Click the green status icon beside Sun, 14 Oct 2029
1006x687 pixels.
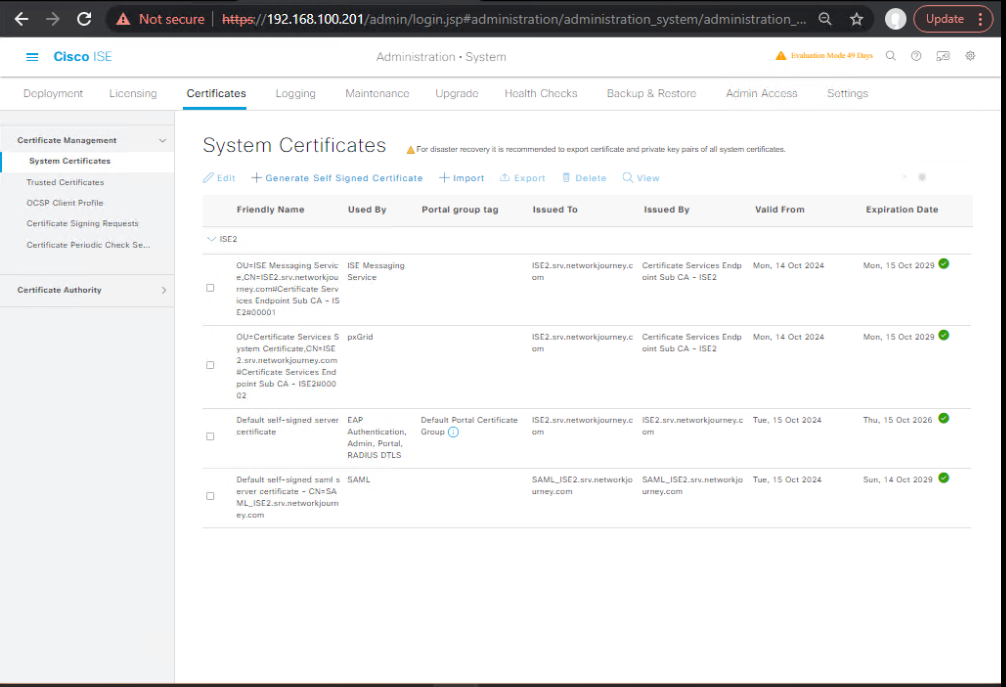click(944, 478)
